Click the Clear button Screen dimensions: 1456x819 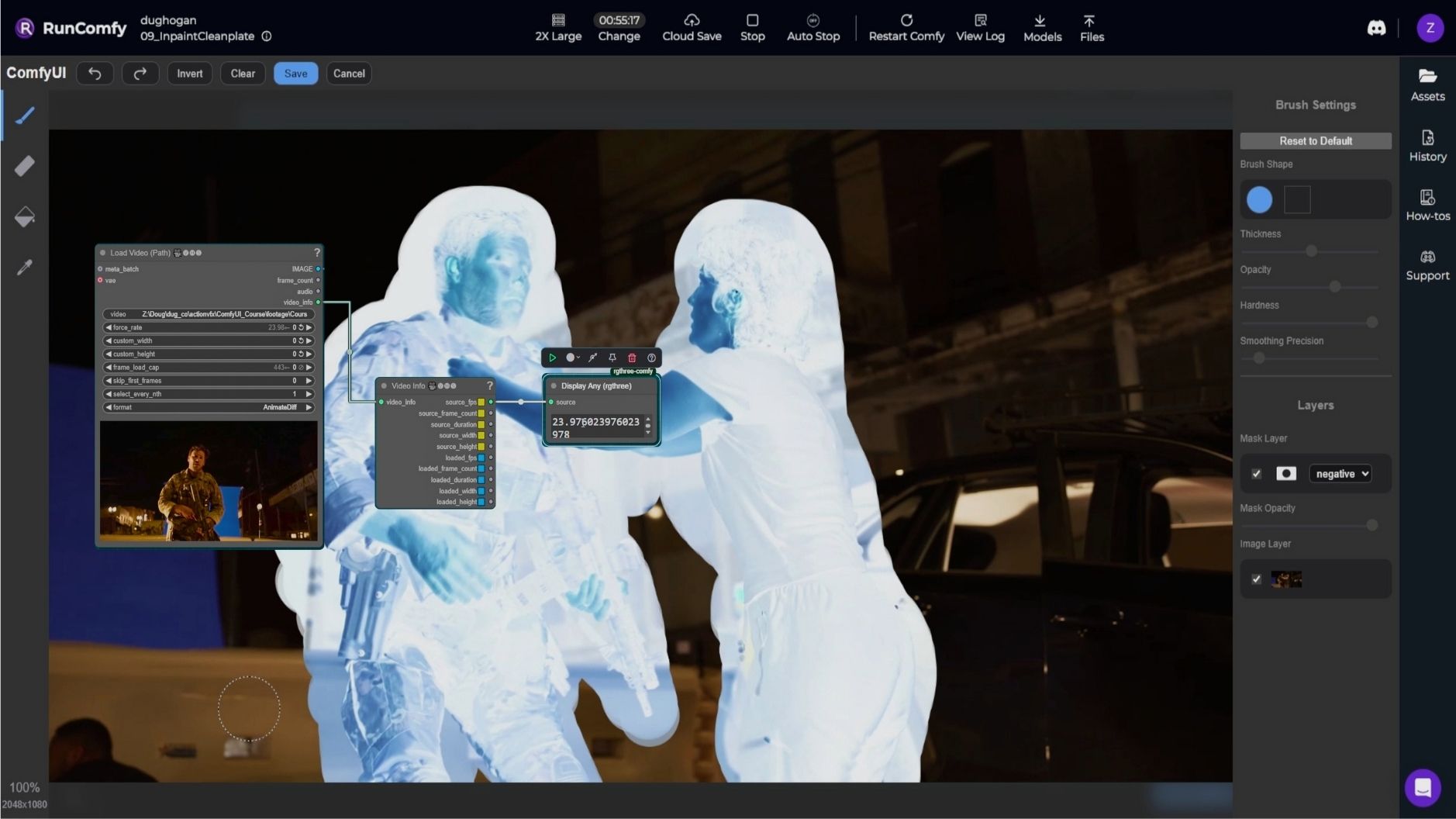click(x=243, y=73)
